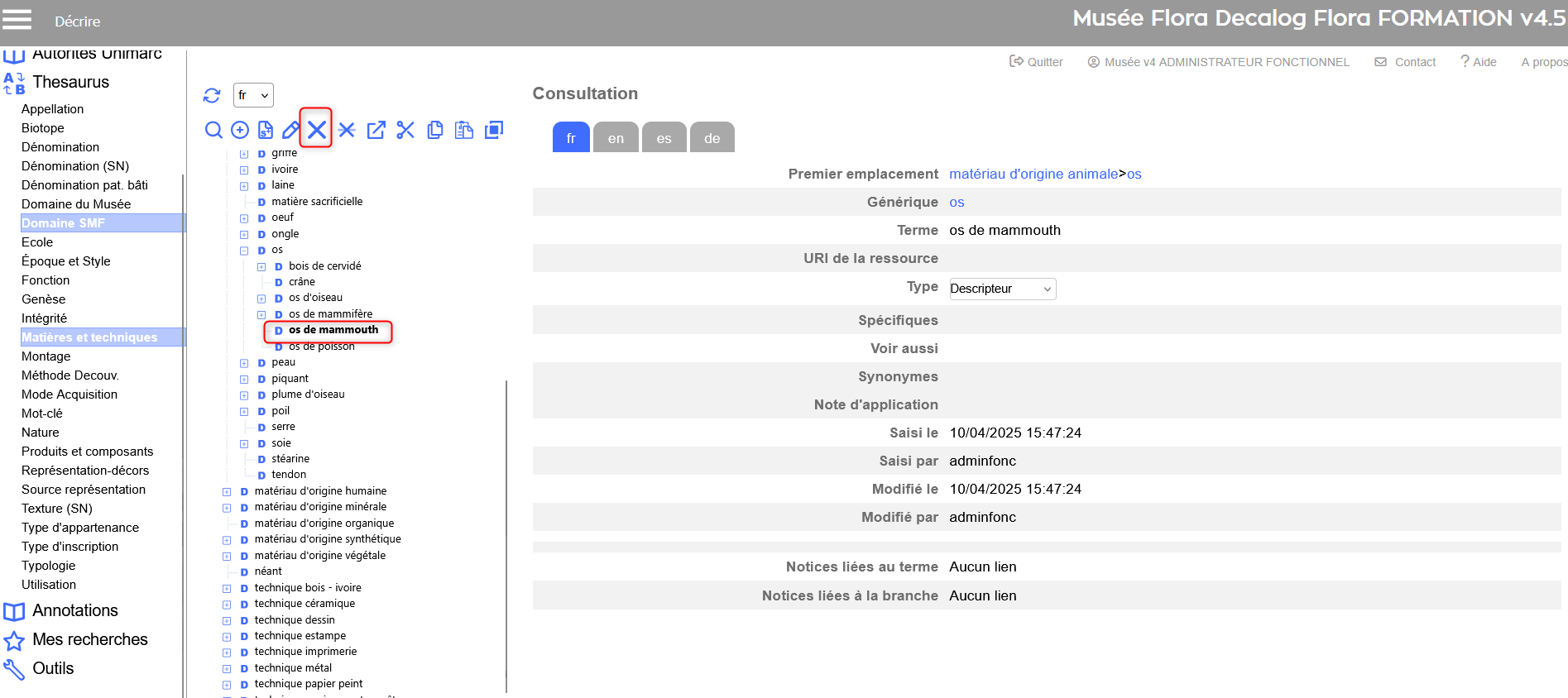Click the clipboard paste icon
Viewport: 1568px width, 698px height.
pyautogui.click(x=464, y=130)
